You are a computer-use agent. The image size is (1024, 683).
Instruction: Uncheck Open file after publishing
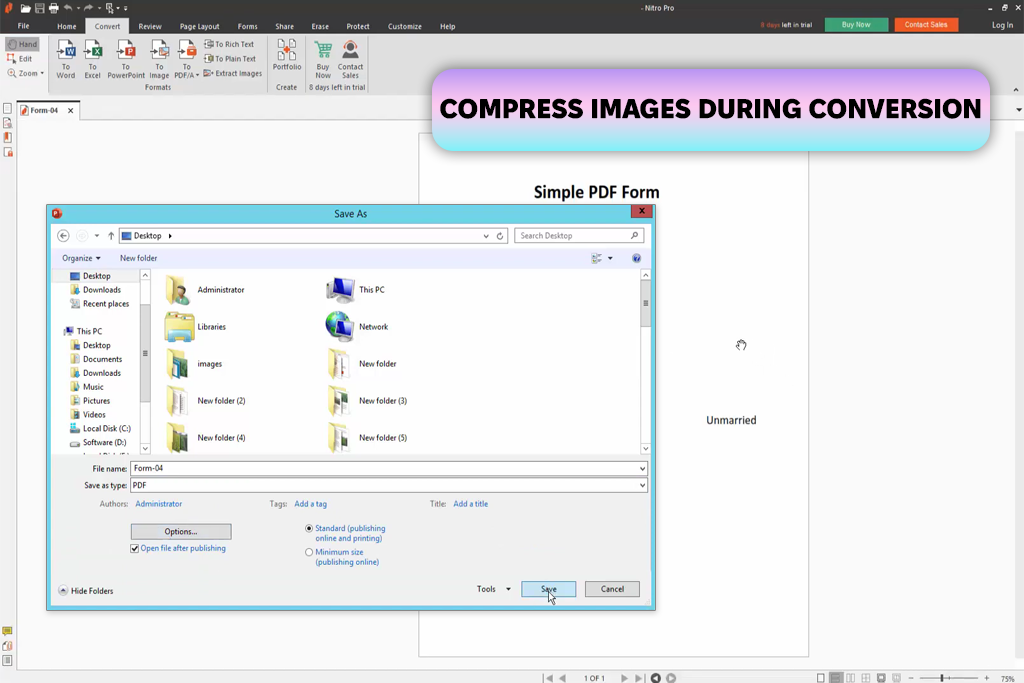[135, 548]
